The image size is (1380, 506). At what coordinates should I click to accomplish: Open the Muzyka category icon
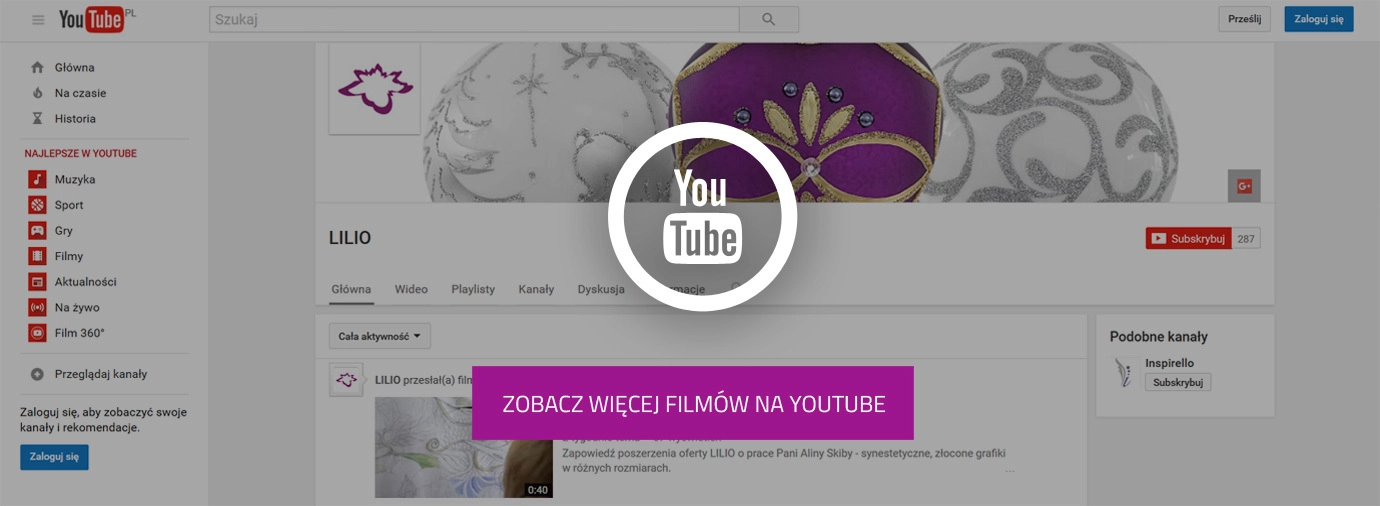click(37, 179)
